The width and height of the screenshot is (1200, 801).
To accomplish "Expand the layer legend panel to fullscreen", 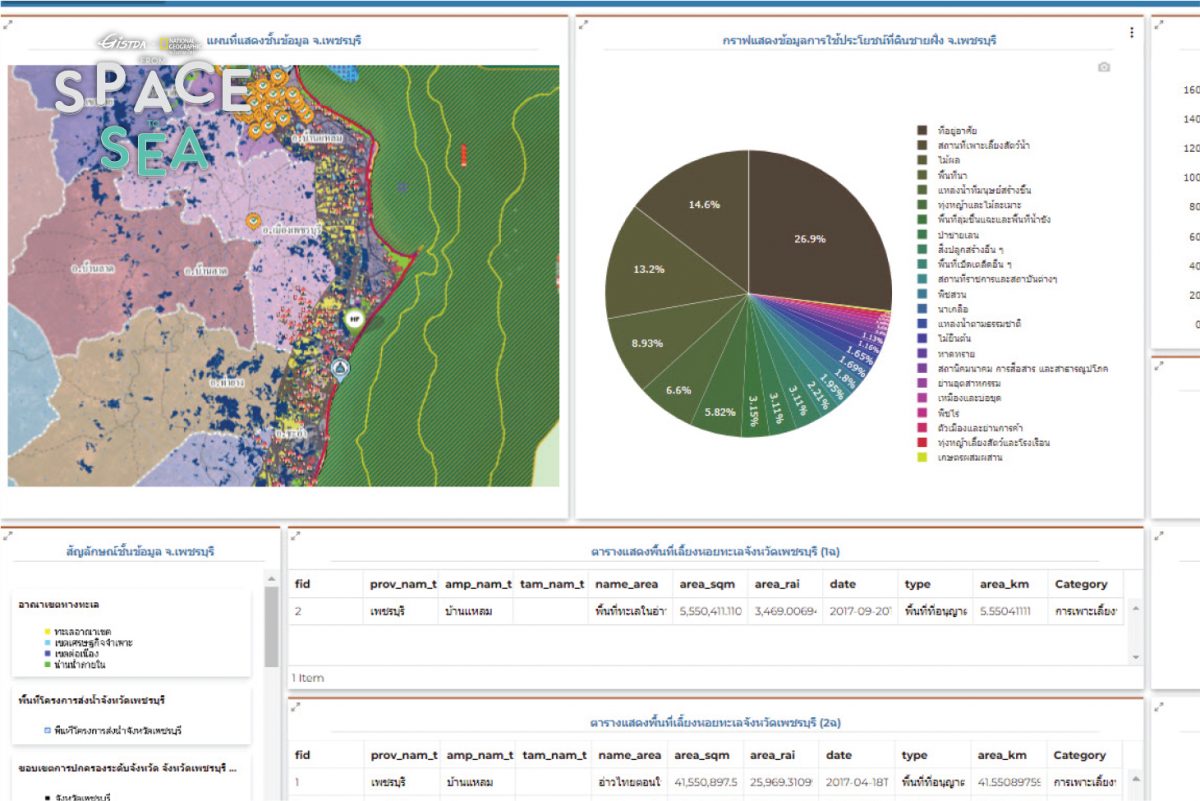I will [9, 535].
